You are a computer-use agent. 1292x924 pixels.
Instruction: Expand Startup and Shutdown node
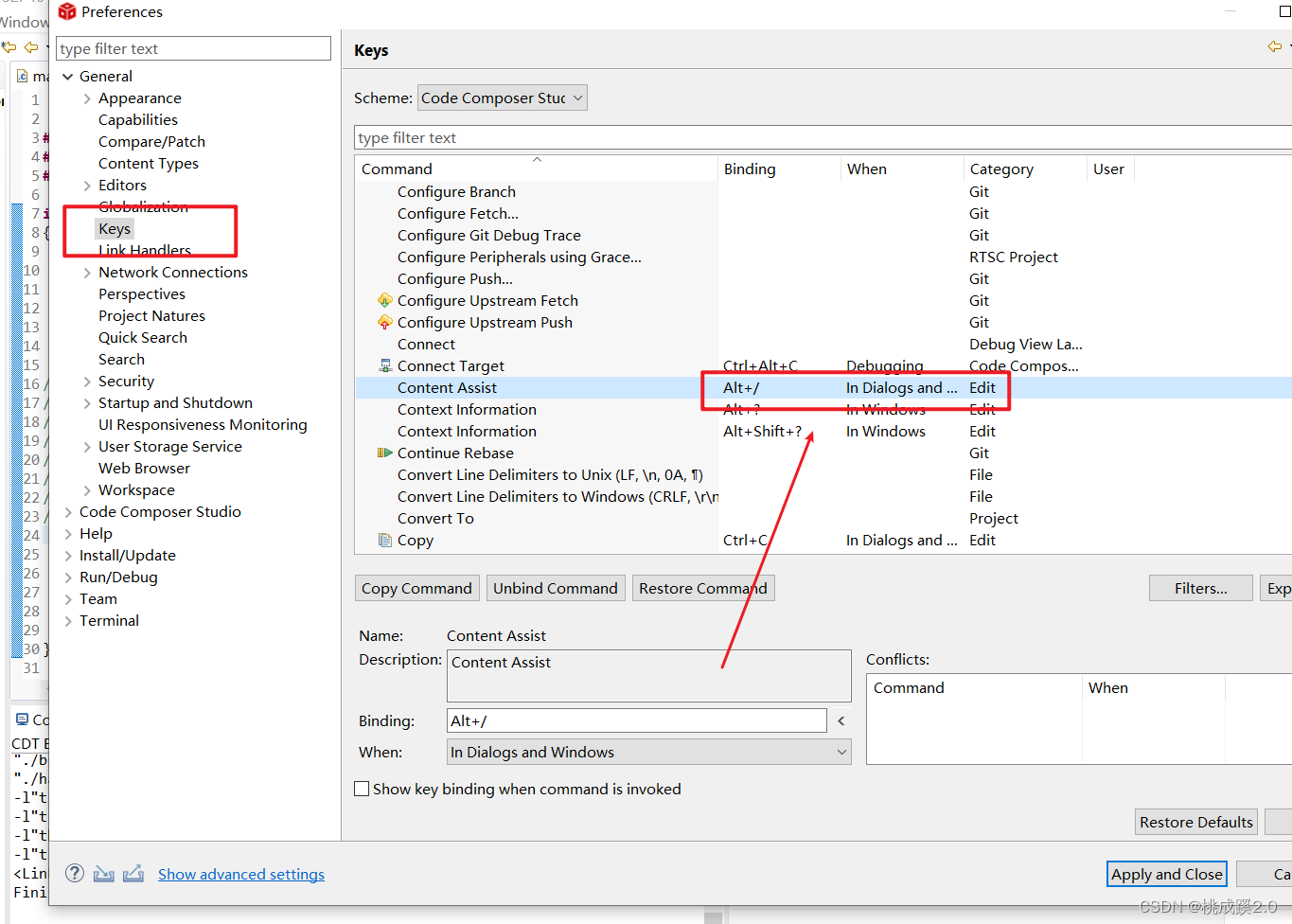click(87, 402)
